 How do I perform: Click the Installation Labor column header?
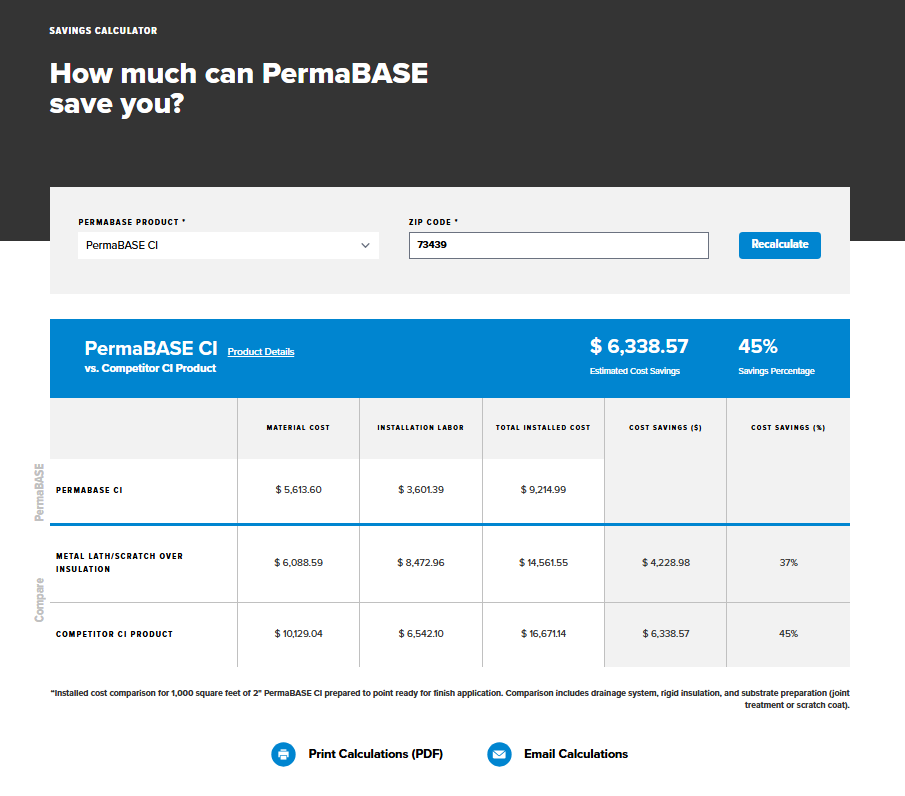pyautogui.click(x=420, y=427)
